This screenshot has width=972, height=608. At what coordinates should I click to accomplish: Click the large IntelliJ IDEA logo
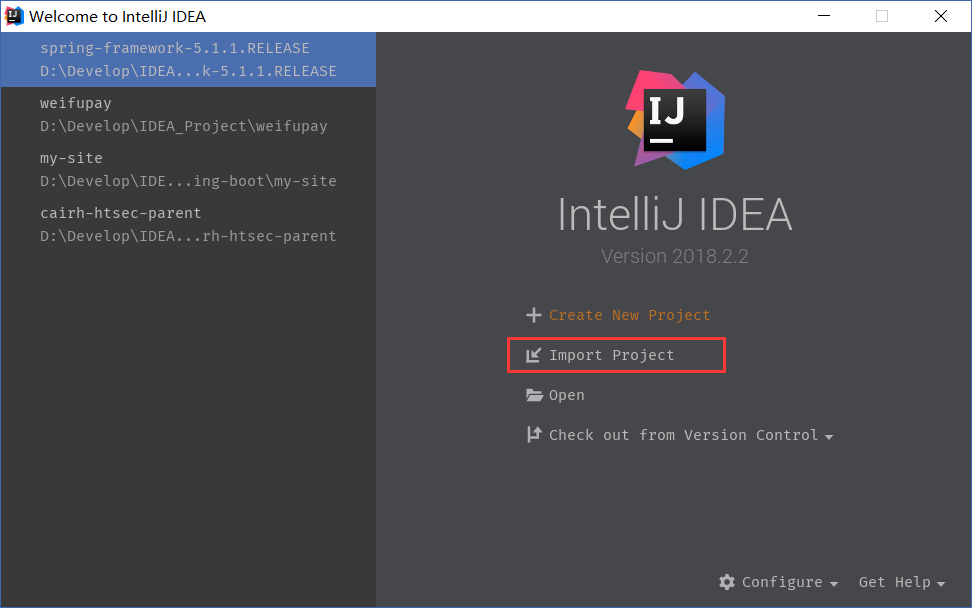(x=675, y=120)
